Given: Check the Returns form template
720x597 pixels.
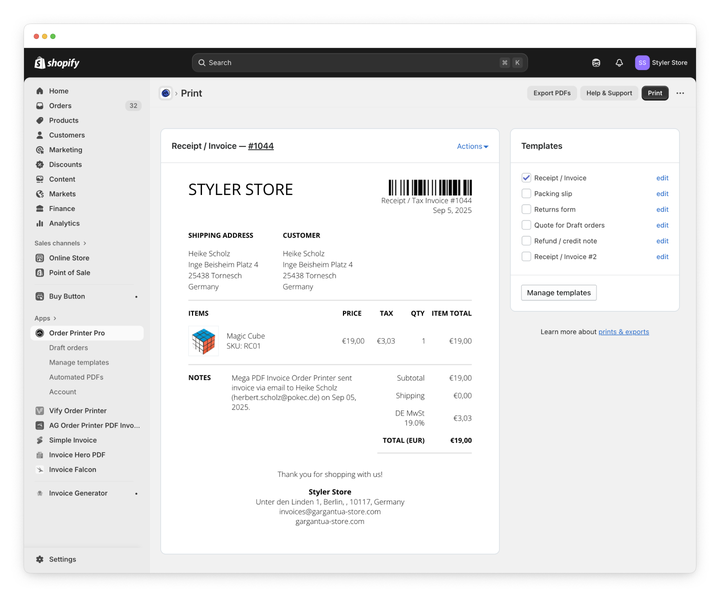Looking at the screenshot, I should pyautogui.click(x=526, y=209).
